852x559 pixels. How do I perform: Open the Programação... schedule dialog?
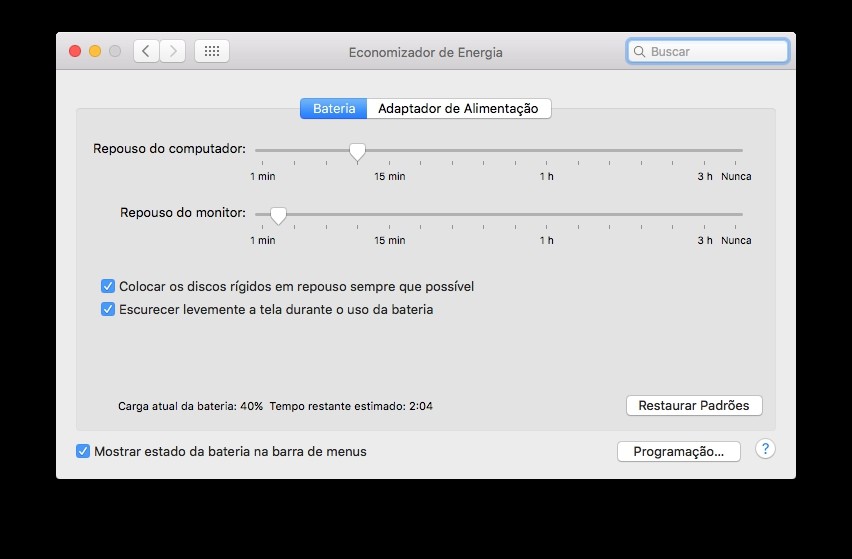point(678,451)
